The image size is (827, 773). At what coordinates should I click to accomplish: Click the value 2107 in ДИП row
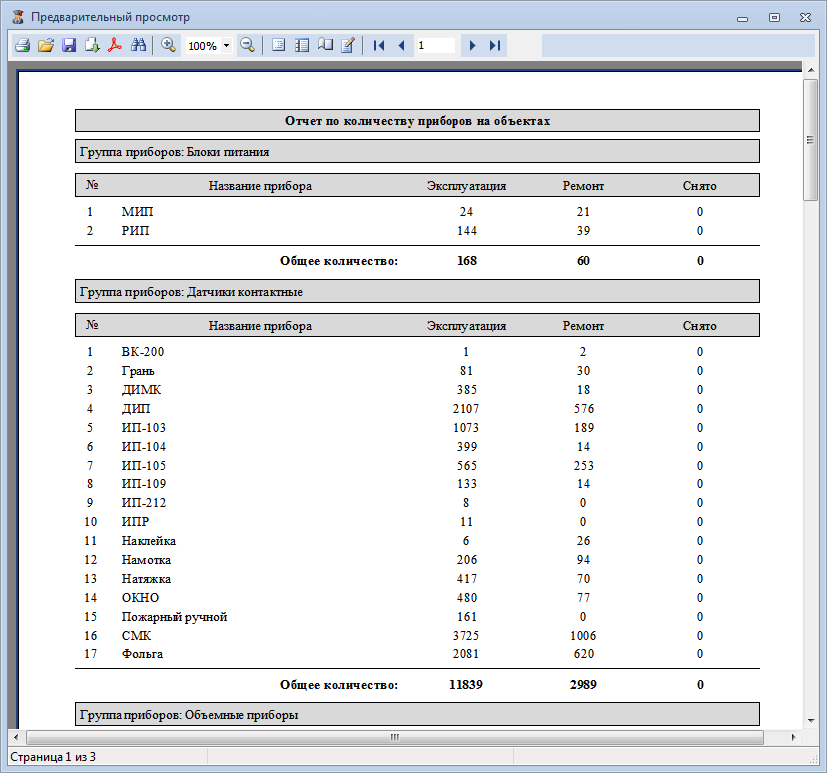point(466,409)
